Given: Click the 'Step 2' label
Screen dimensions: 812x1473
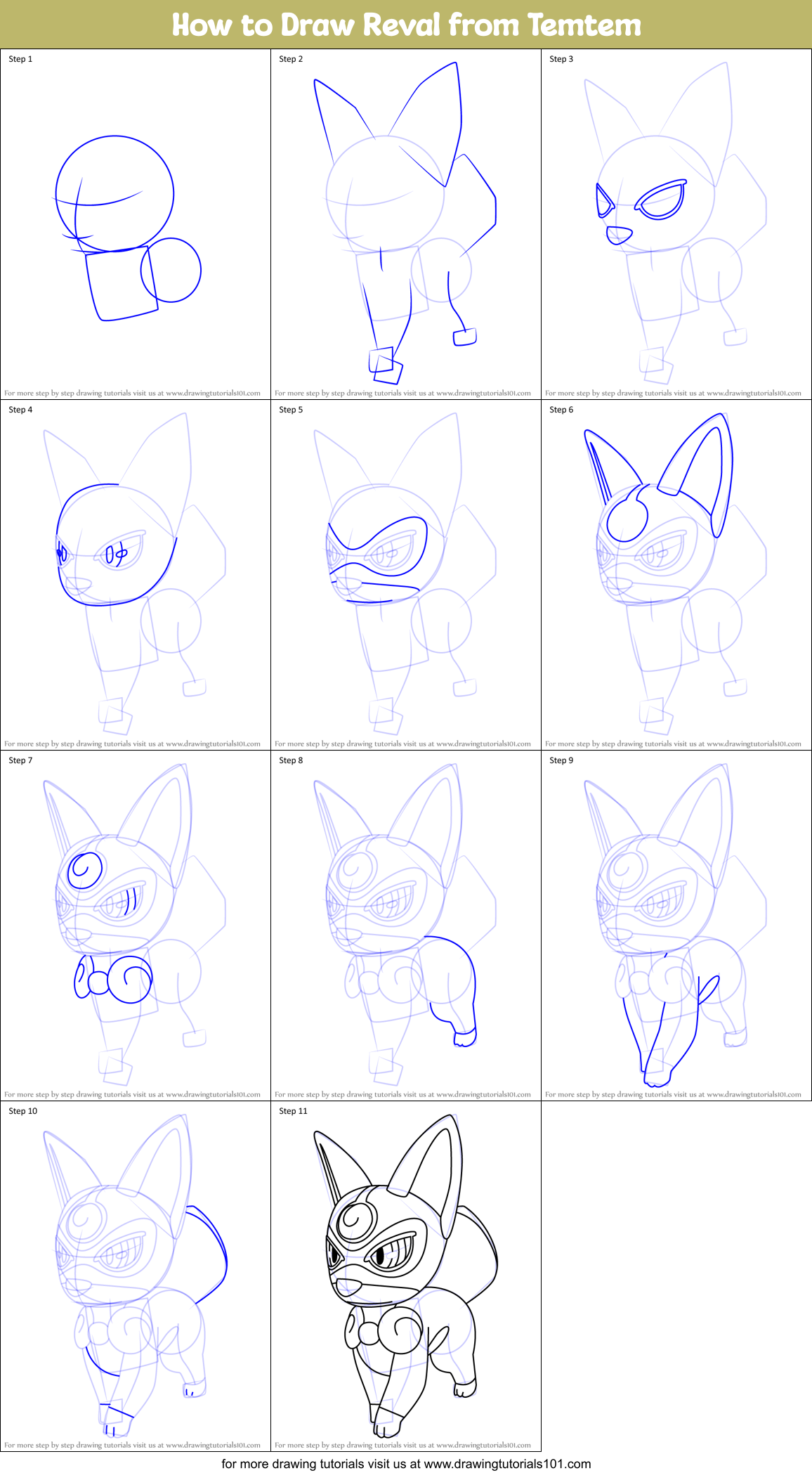Looking at the screenshot, I should coord(291,59).
